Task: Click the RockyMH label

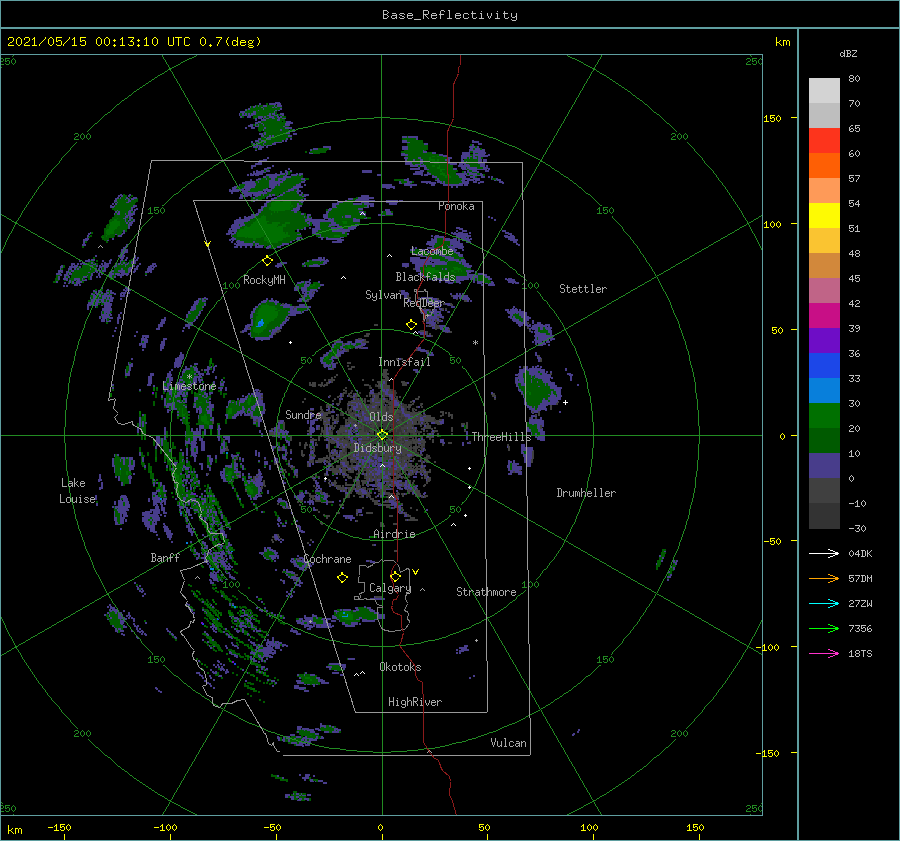Action: coord(264,280)
